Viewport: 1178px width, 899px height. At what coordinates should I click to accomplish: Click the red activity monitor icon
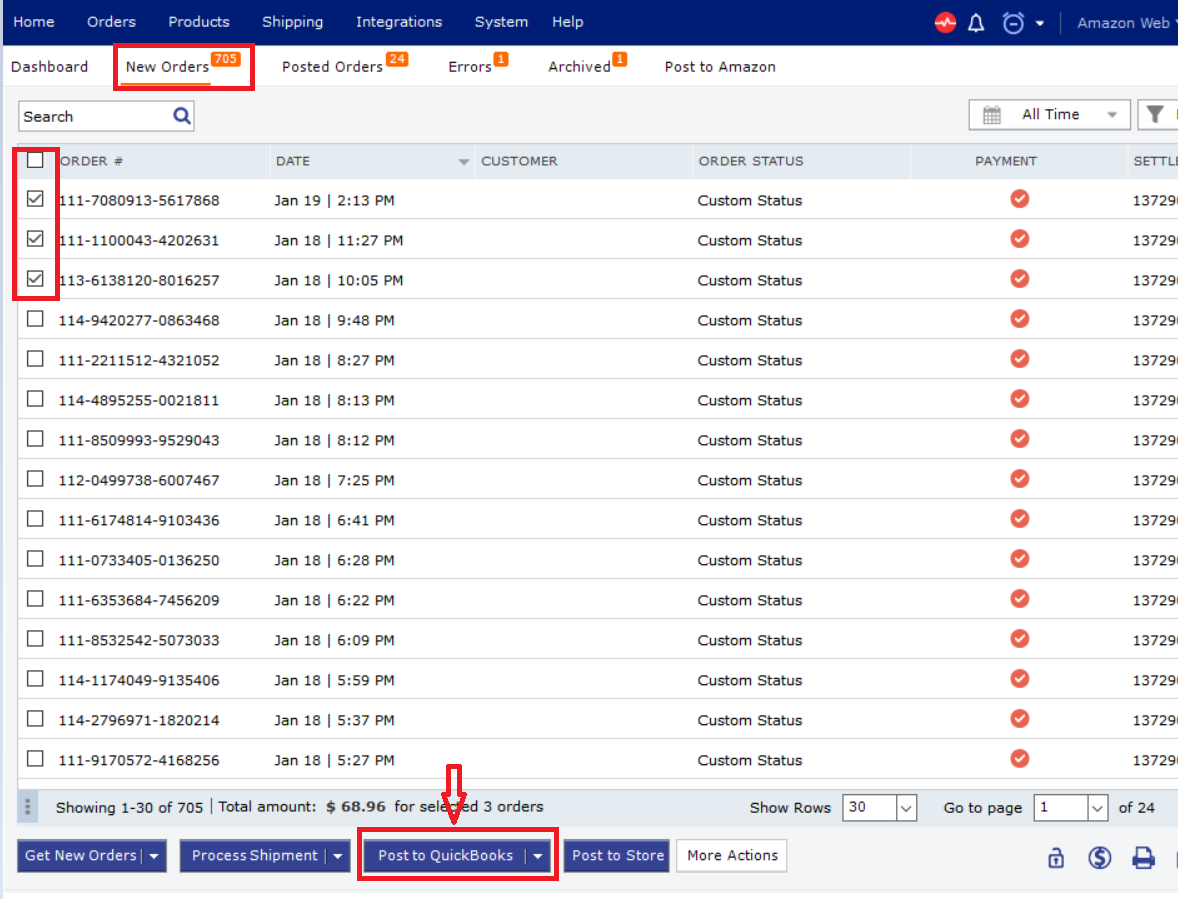click(945, 22)
